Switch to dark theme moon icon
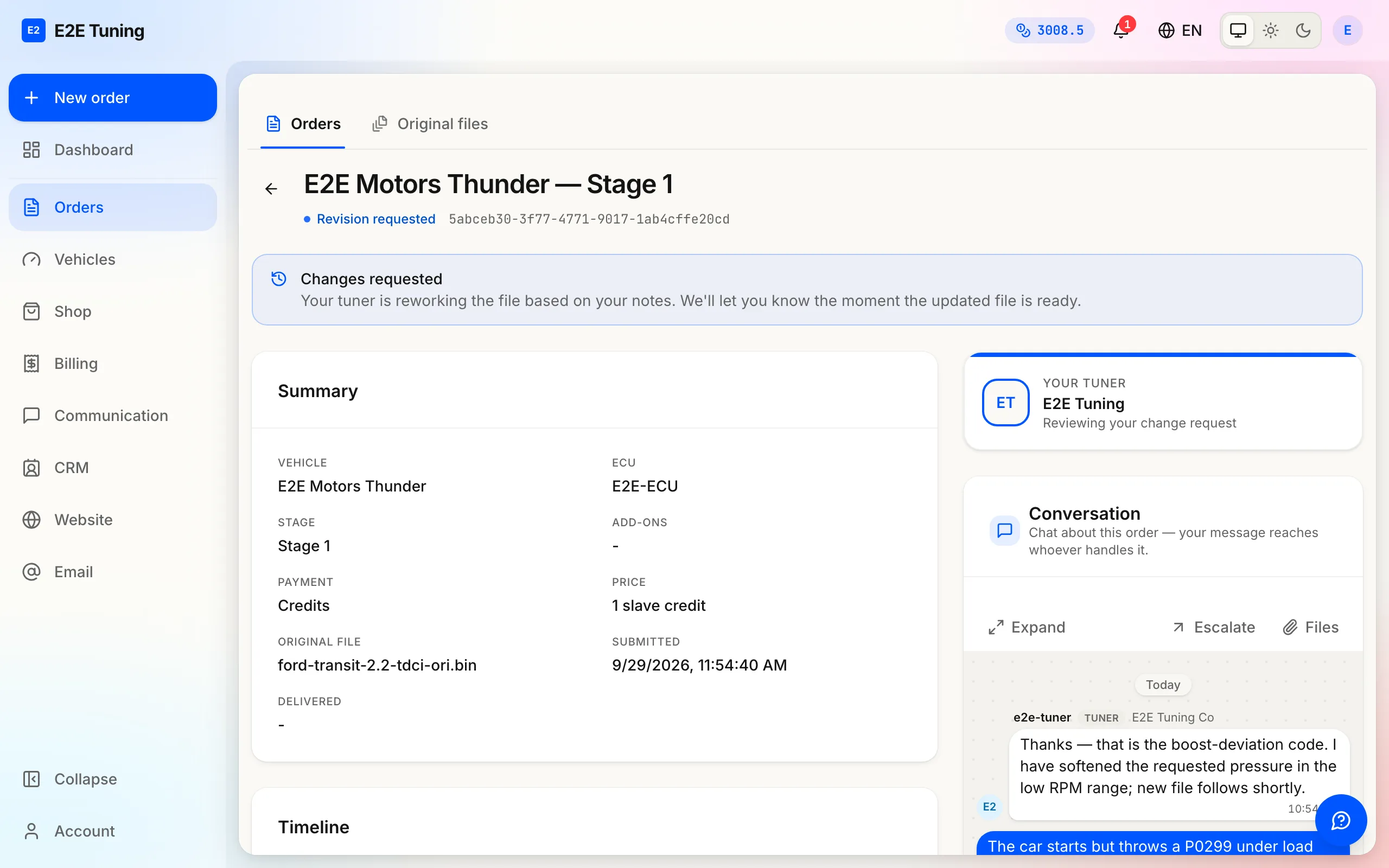The width and height of the screenshot is (1389, 868). click(1303, 30)
